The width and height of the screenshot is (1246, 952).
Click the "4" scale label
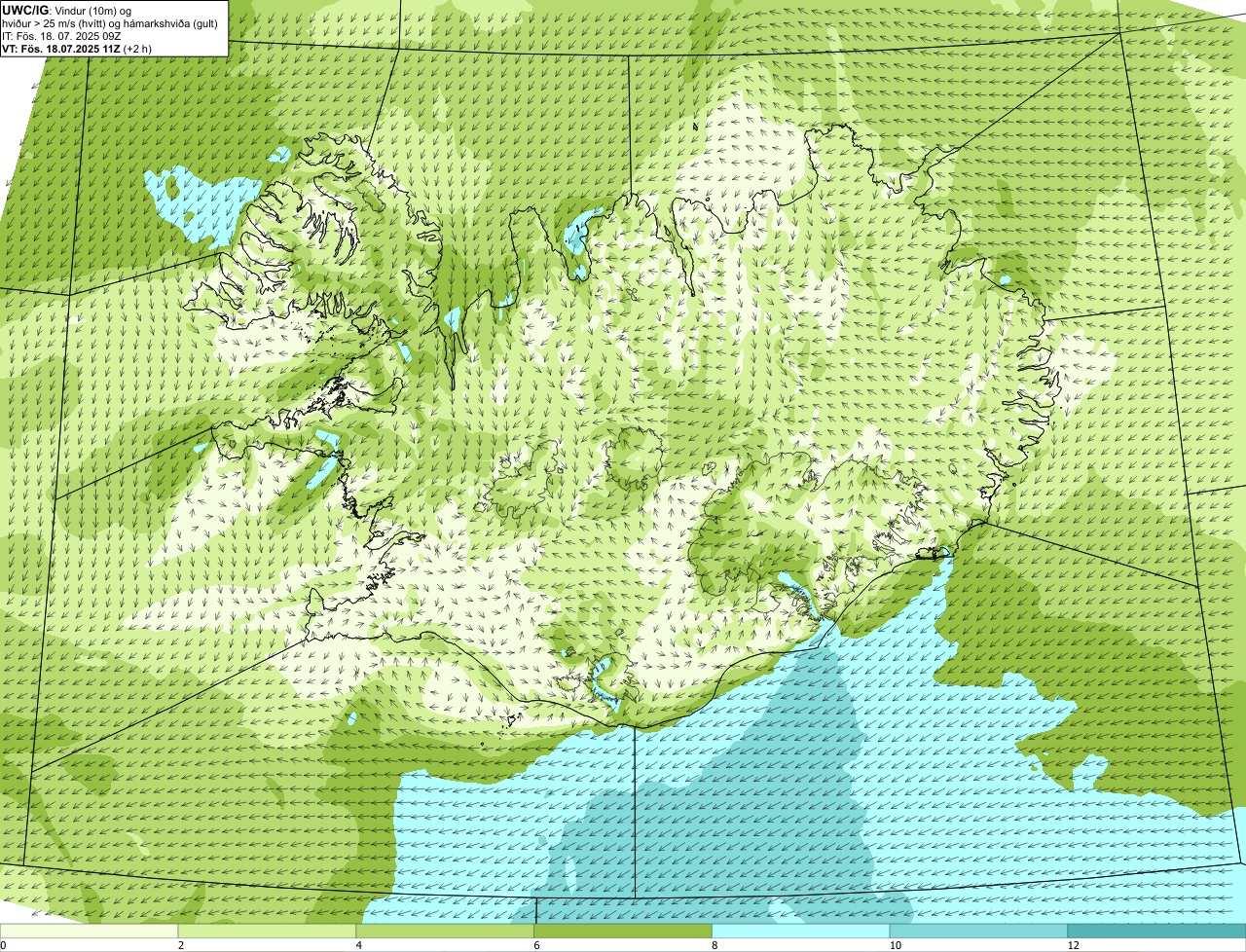[359, 945]
